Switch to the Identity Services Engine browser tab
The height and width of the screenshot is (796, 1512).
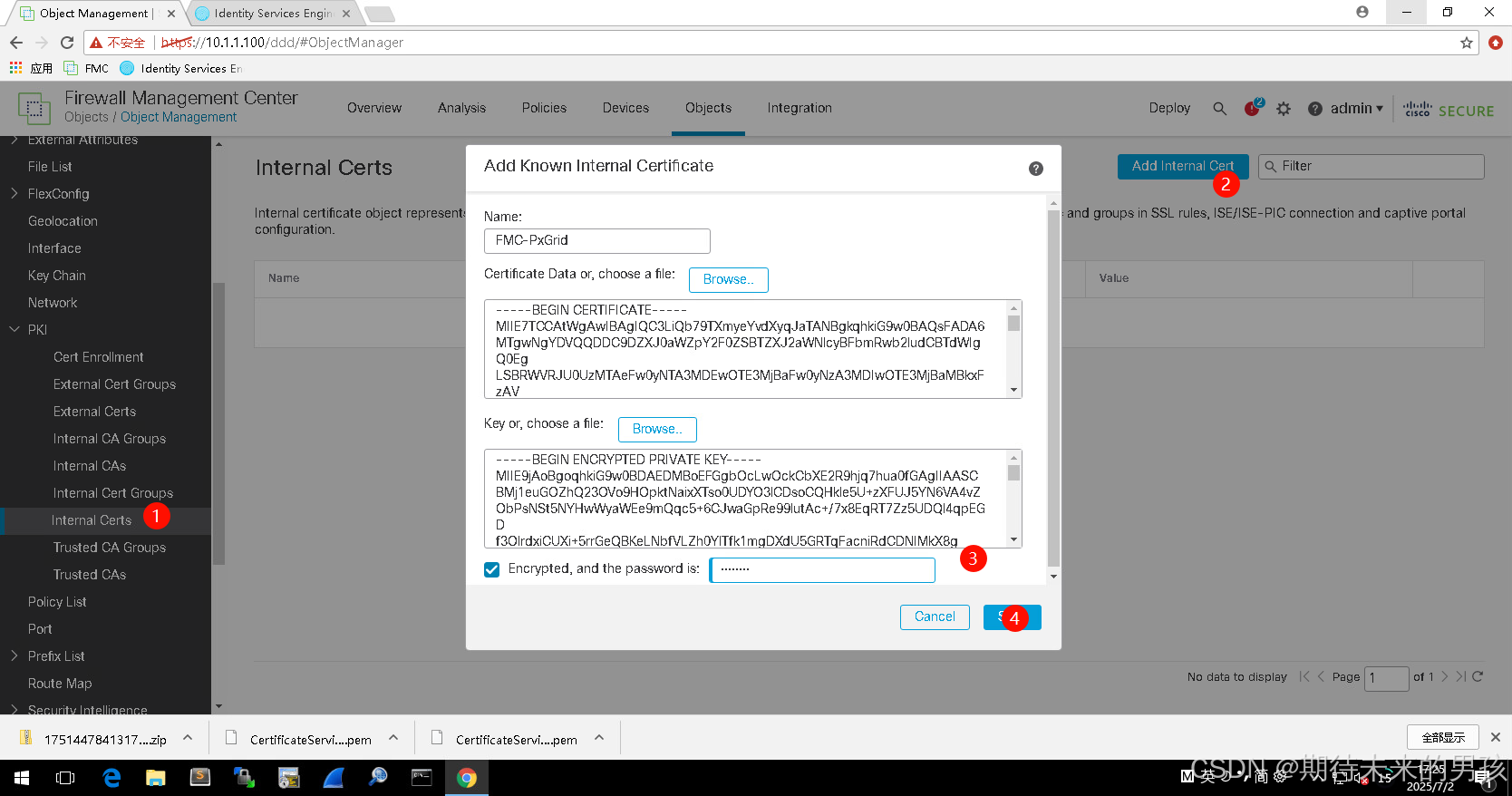[273, 14]
